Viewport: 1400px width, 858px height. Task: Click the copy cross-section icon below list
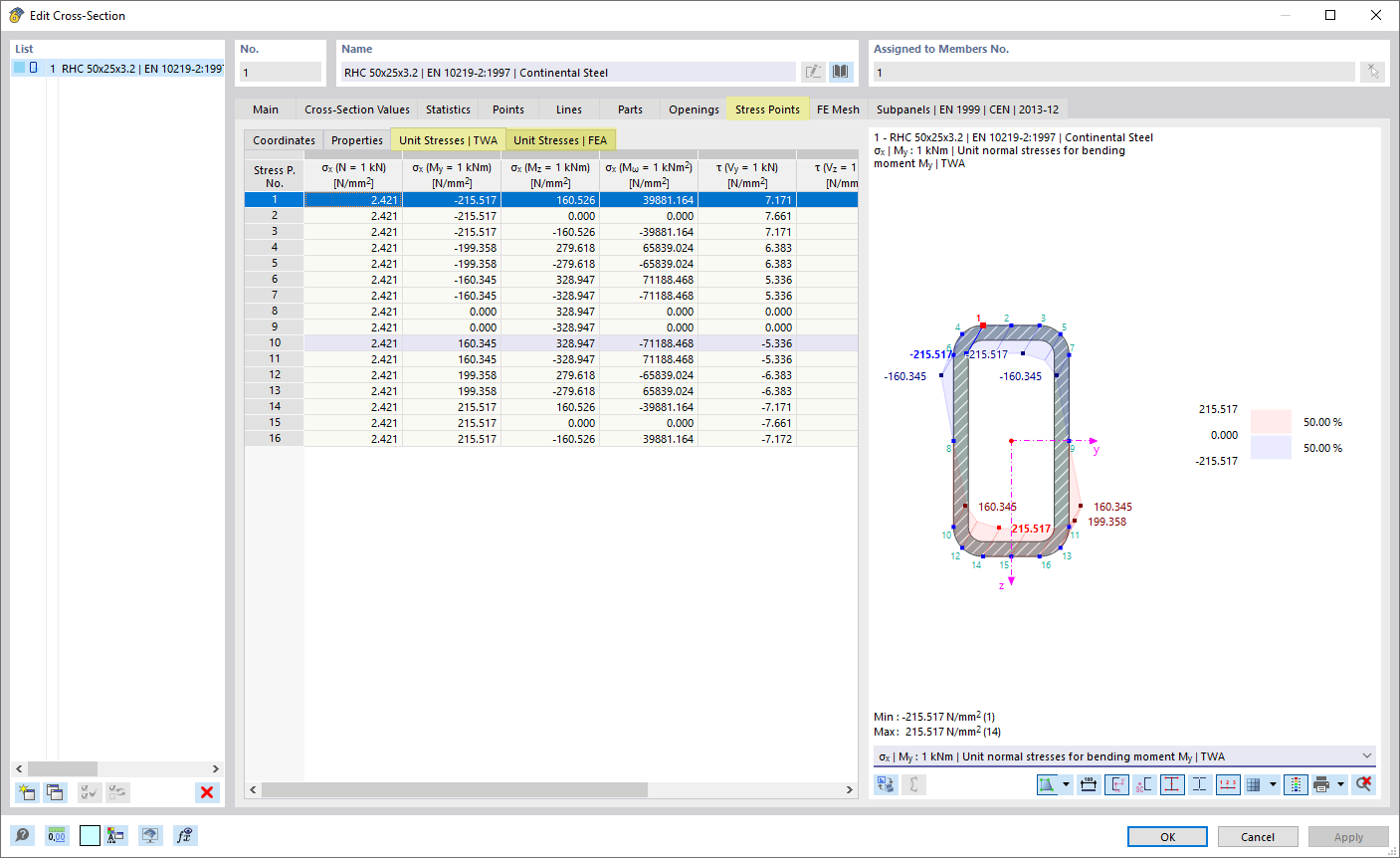56,792
